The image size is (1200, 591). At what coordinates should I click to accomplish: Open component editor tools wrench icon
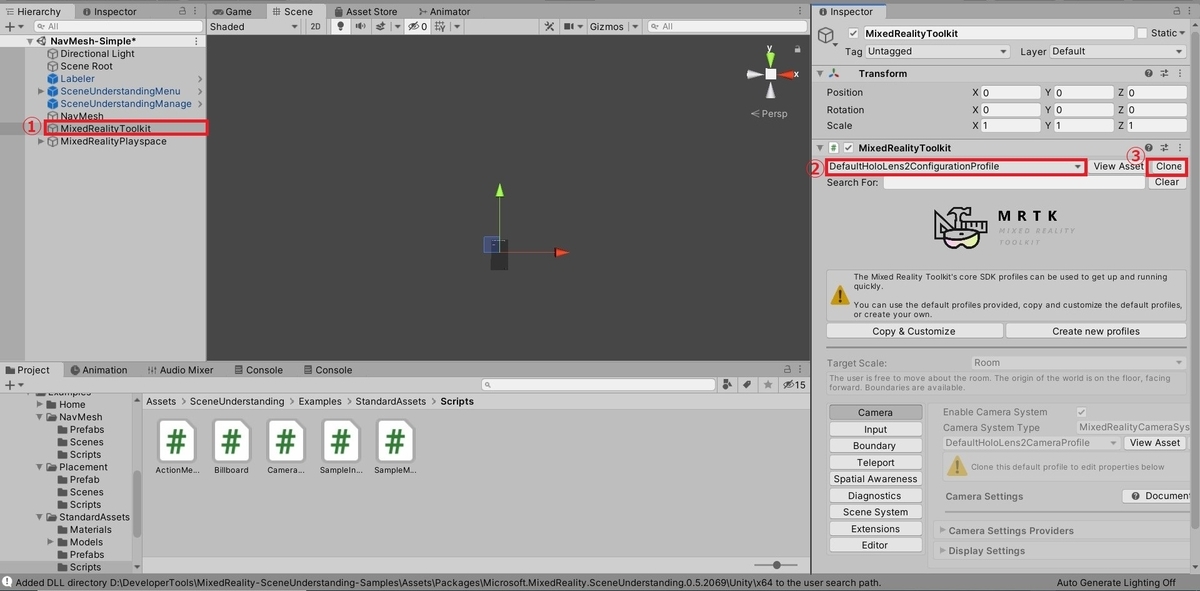(x=547, y=27)
